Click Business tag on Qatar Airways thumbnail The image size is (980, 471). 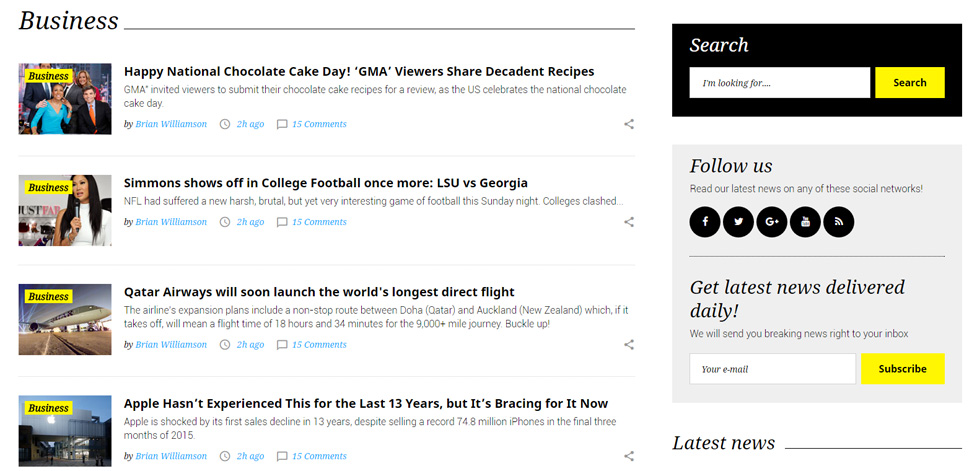click(x=49, y=297)
